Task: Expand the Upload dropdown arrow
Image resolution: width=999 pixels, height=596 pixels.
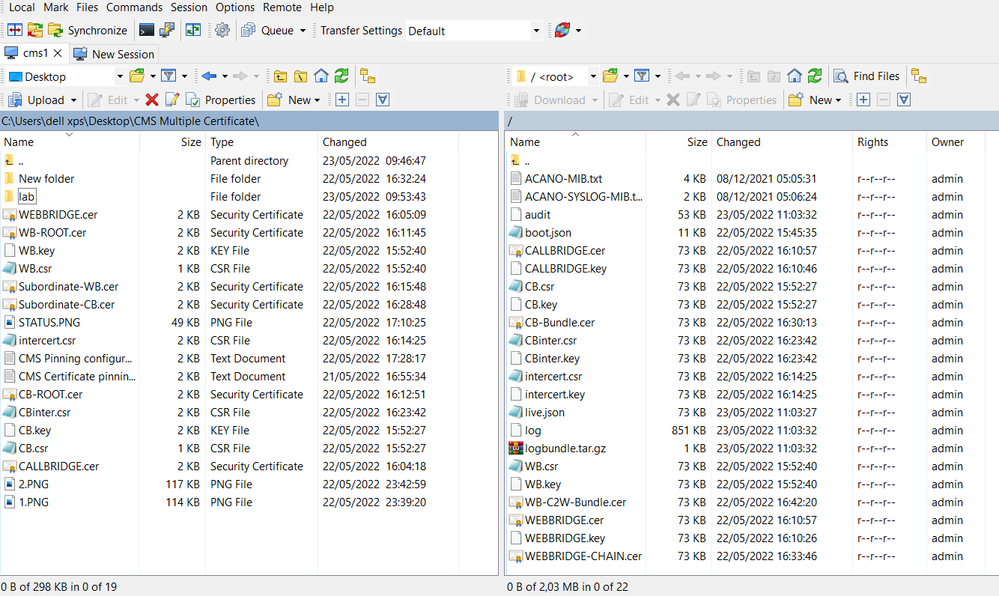Action: pyautogui.click(x=74, y=100)
